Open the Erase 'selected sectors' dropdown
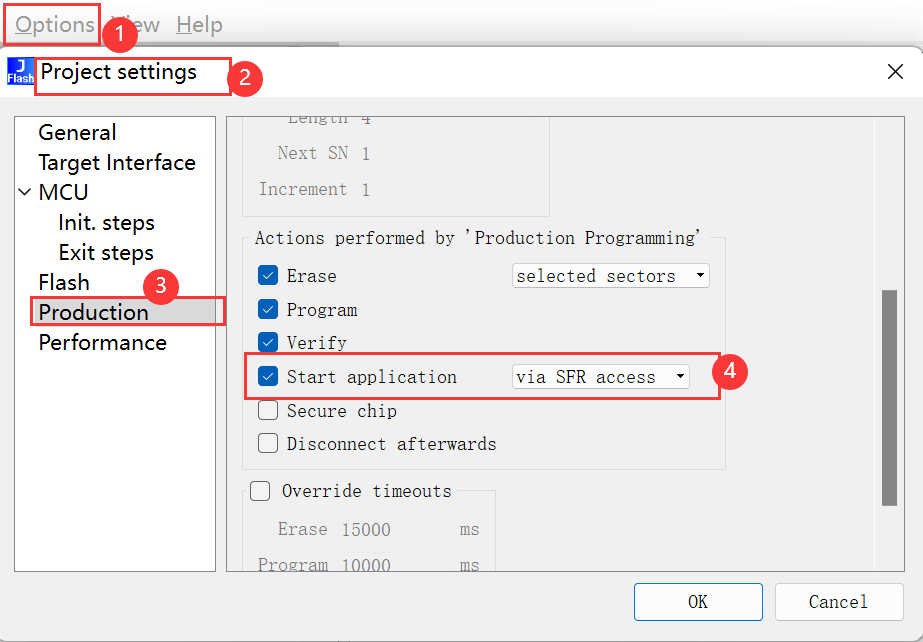The height and width of the screenshot is (642, 923). point(610,276)
